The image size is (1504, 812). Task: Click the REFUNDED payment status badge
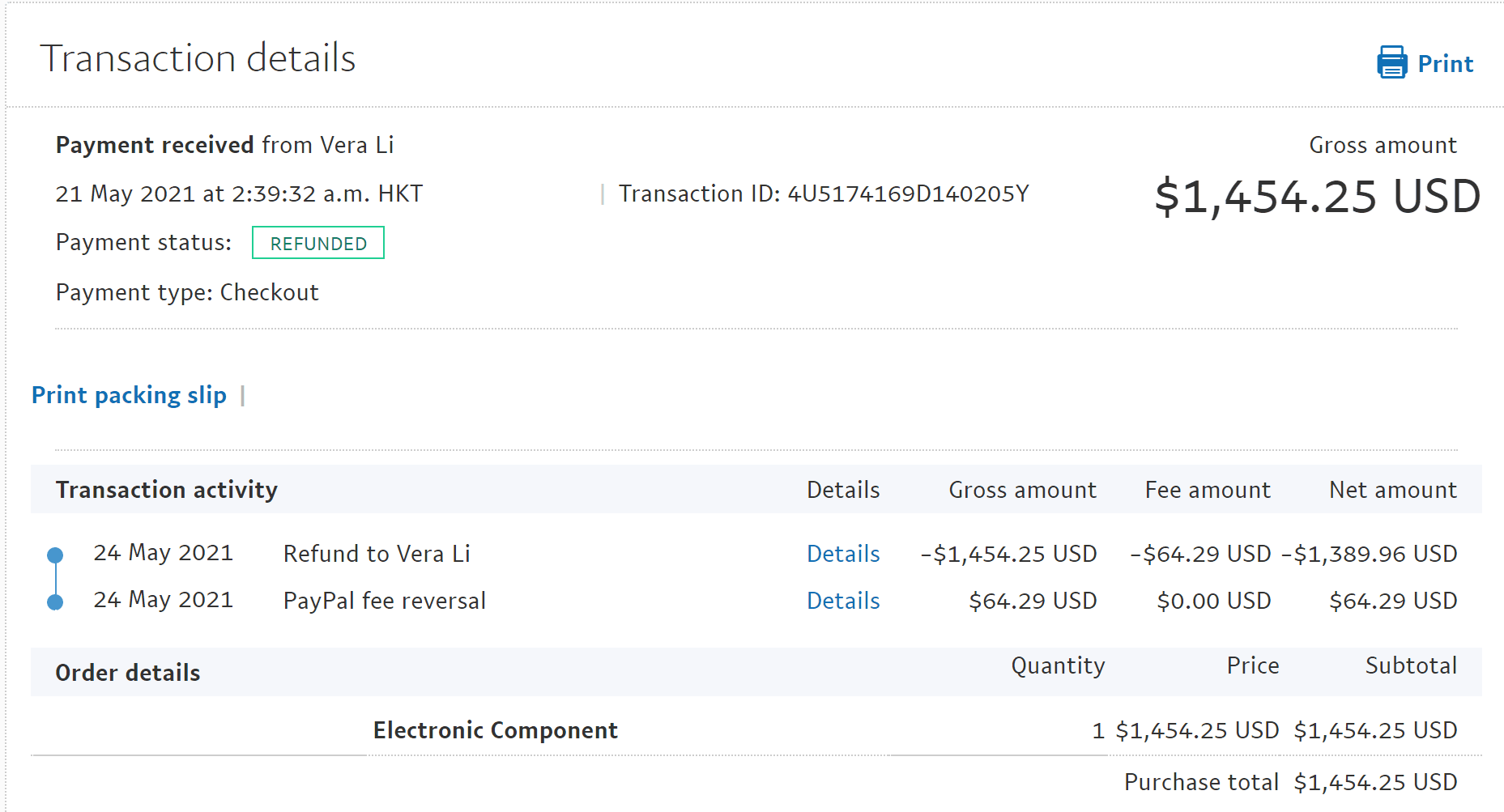point(318,243)
